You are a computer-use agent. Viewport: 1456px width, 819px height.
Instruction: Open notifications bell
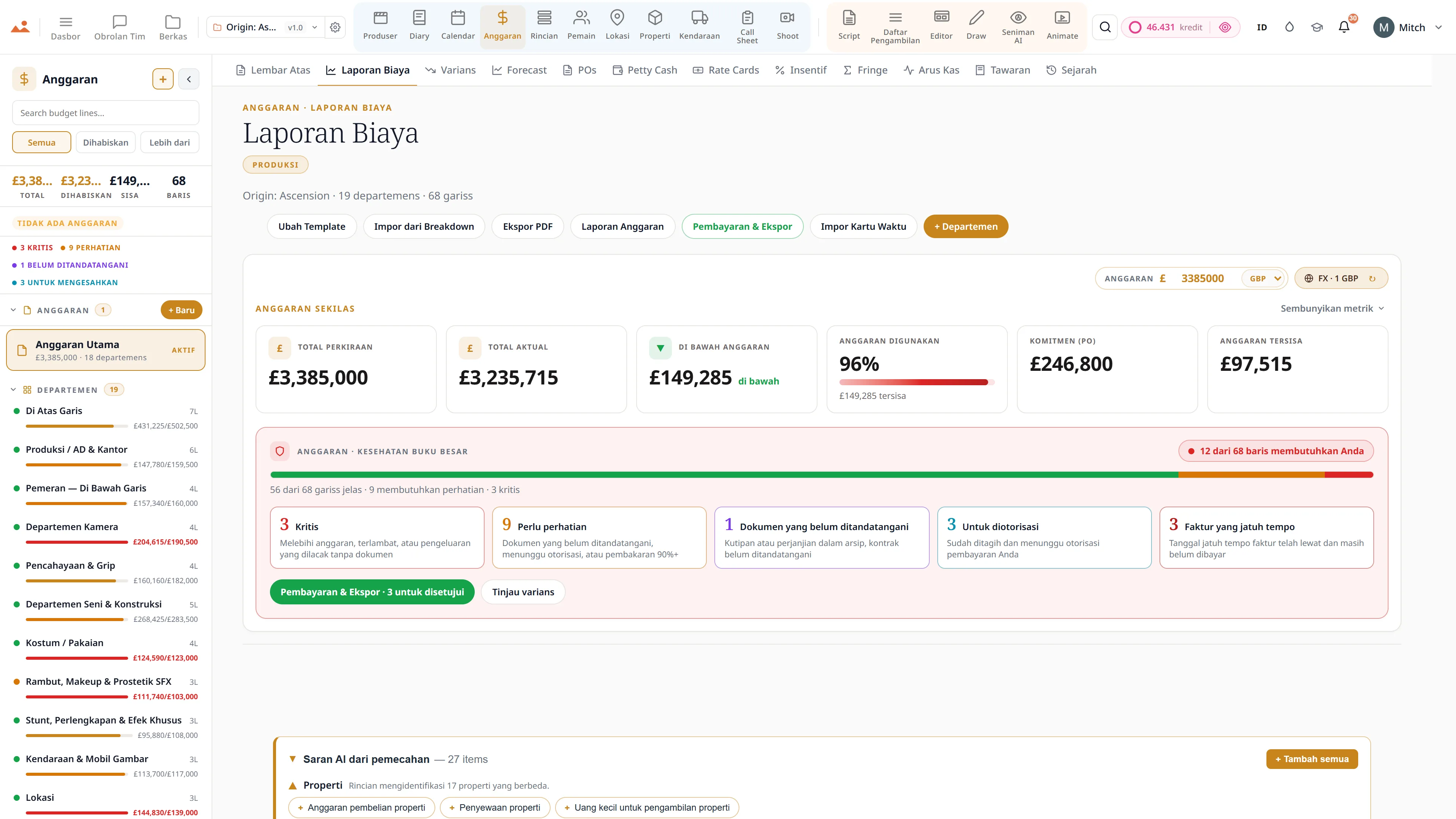1344,27
